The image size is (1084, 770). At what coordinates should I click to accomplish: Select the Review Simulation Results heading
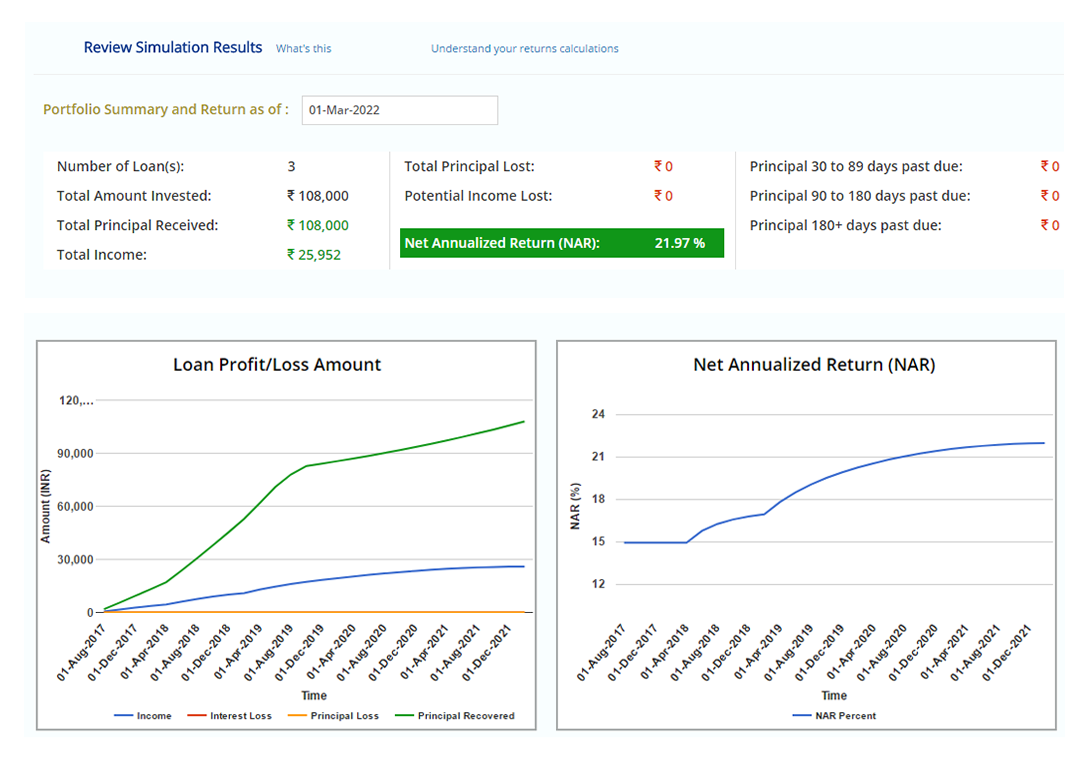[173, 47]
